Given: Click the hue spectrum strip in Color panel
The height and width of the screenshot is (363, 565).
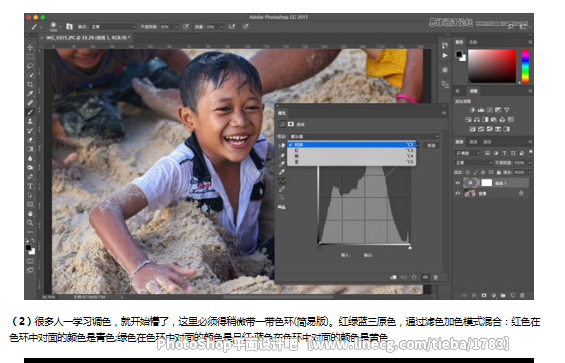Looking at the screenshot, I should (x=525, y=66).
